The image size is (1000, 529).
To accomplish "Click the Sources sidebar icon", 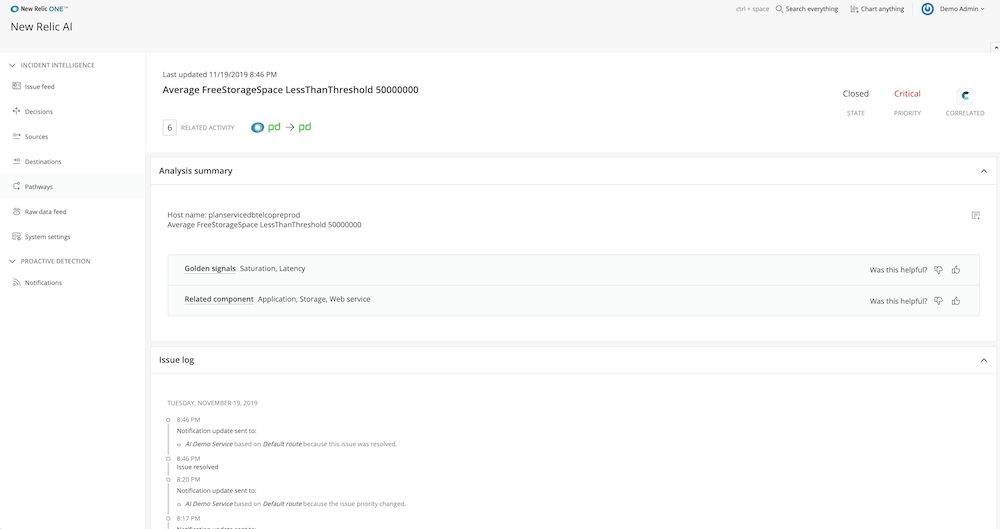I will pos(17,137).
